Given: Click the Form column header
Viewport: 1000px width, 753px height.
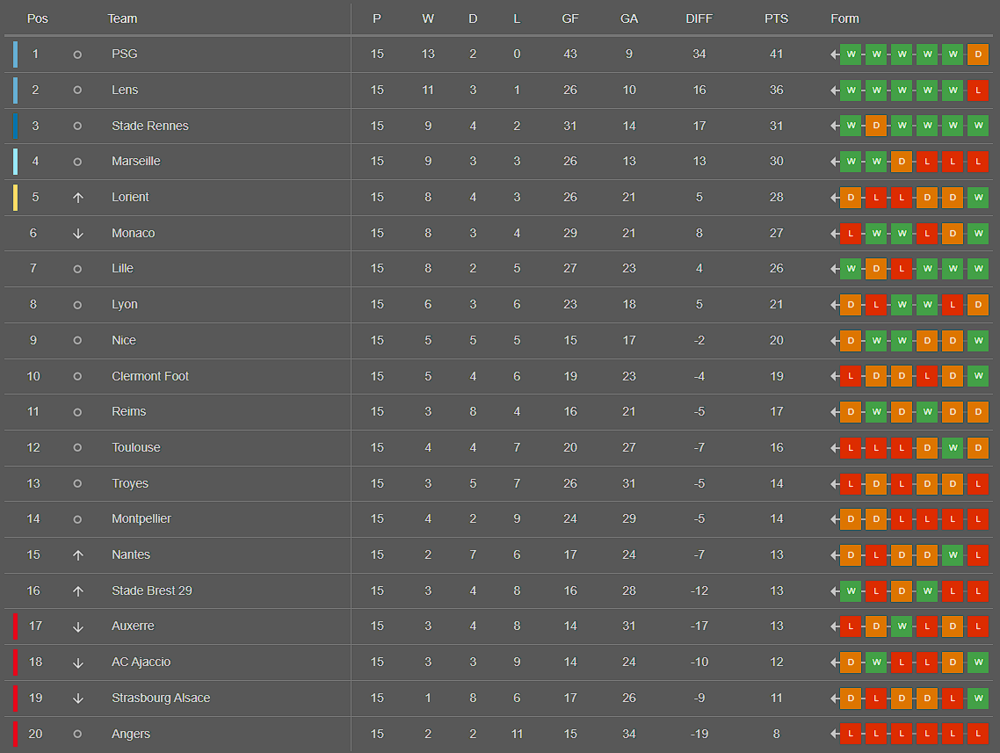Looking at the screenshot, I should click(845, 19).
